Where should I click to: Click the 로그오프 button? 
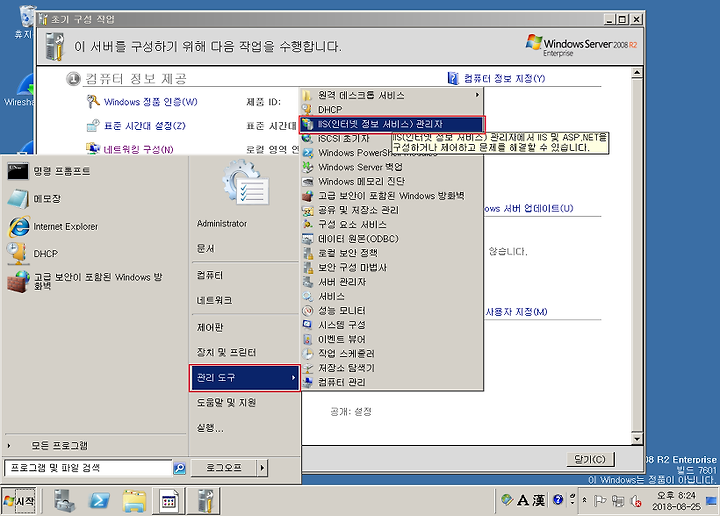click(x=224, y=468)
